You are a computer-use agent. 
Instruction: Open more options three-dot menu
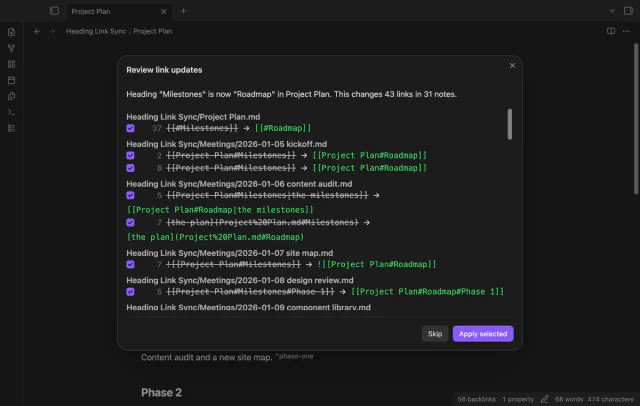click(626, 31)
